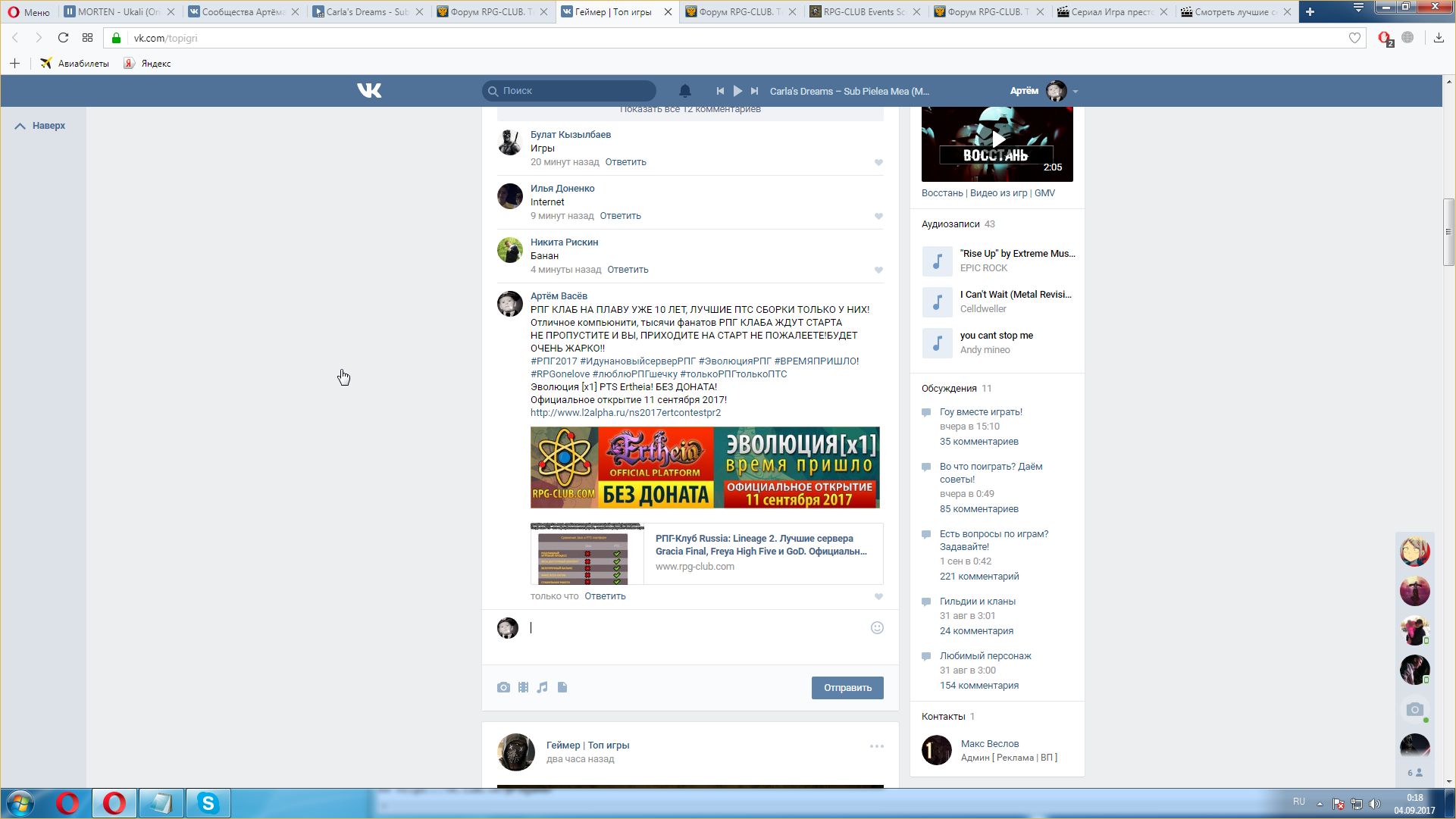Open Обсуждения section header
The height and width of the screenshot is (819, 1456).
pyautogui.click(x=949, y=389)
